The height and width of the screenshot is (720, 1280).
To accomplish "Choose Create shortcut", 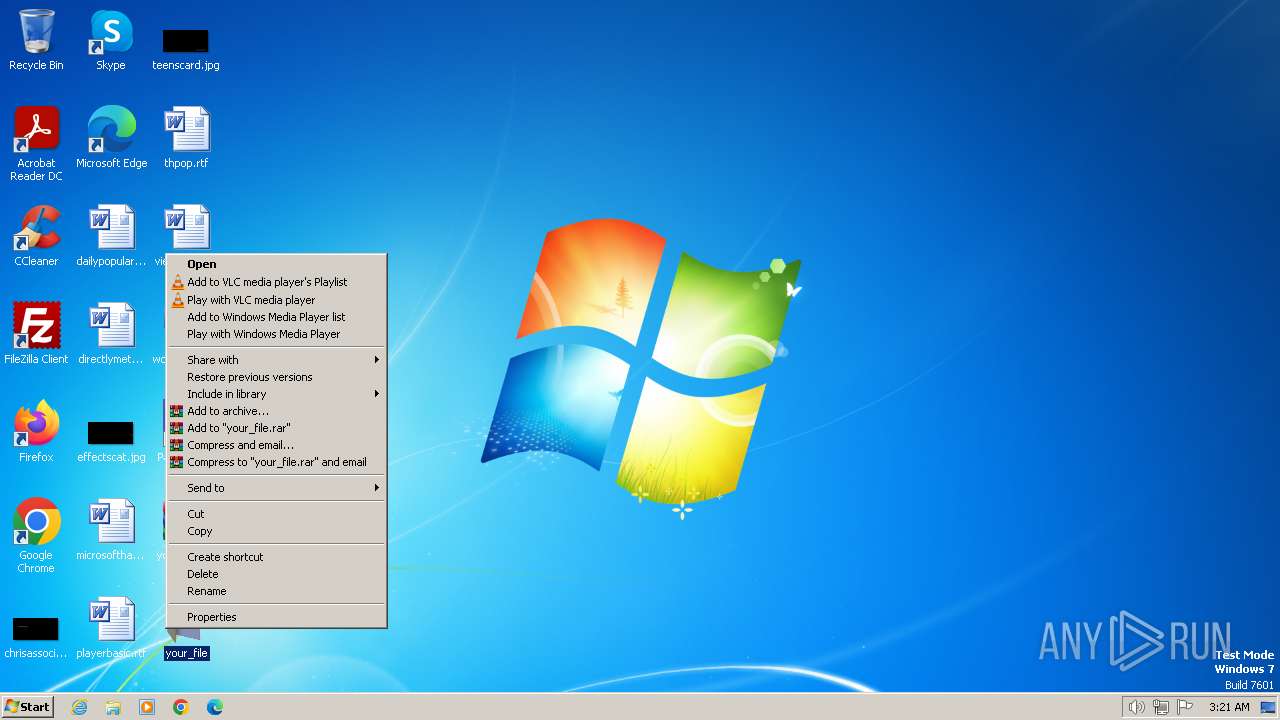I will click(x=276, y=557).
